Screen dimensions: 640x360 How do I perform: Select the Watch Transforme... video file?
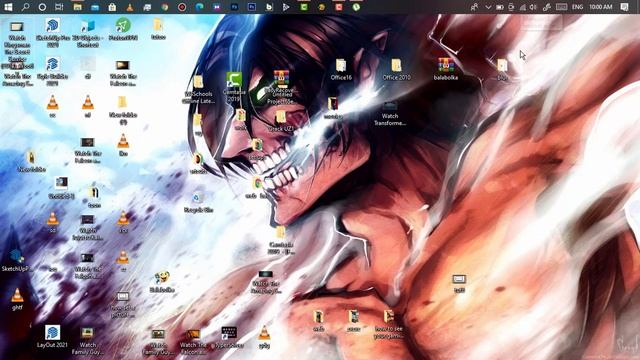(x=390, y=114)
